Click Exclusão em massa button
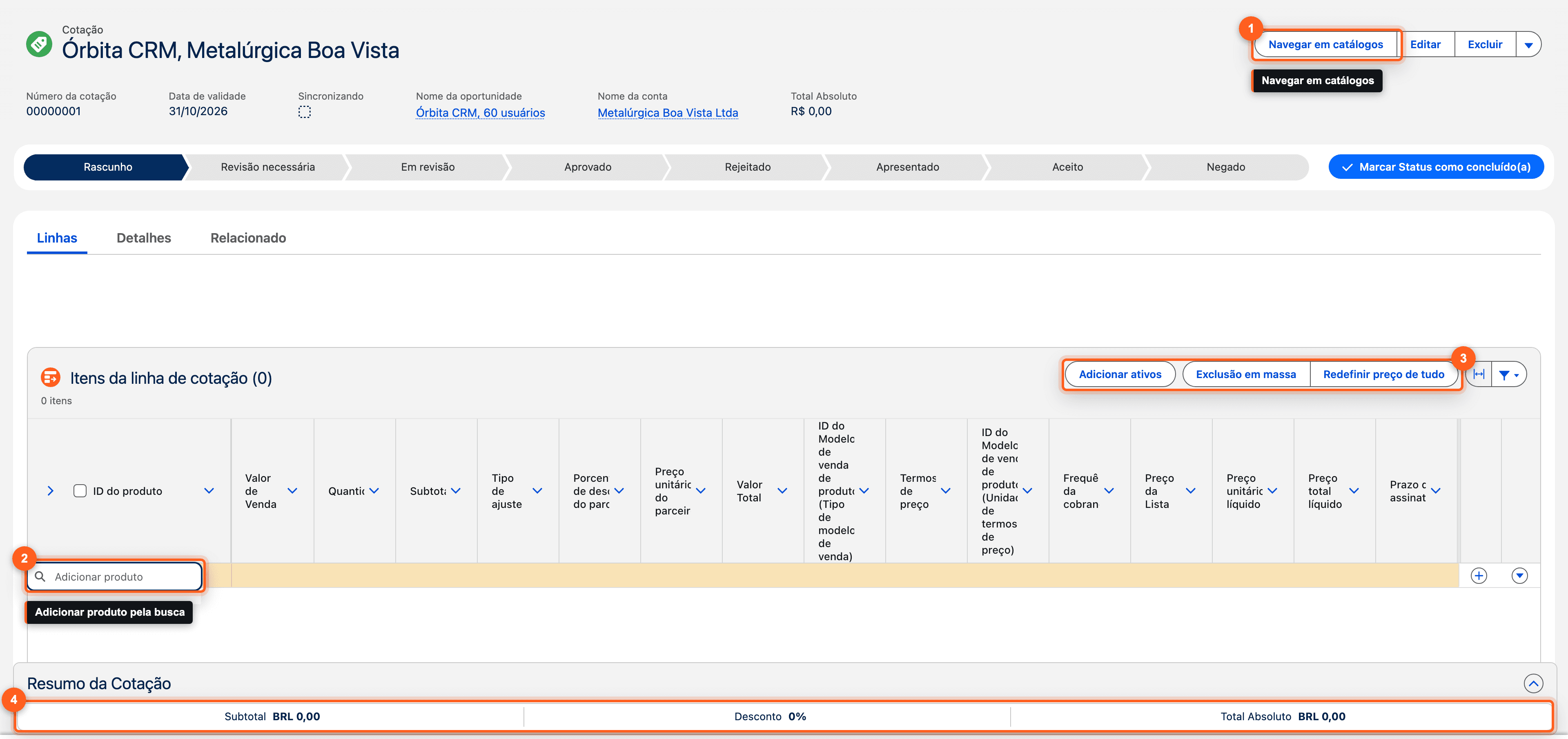 click(1245, 374)
